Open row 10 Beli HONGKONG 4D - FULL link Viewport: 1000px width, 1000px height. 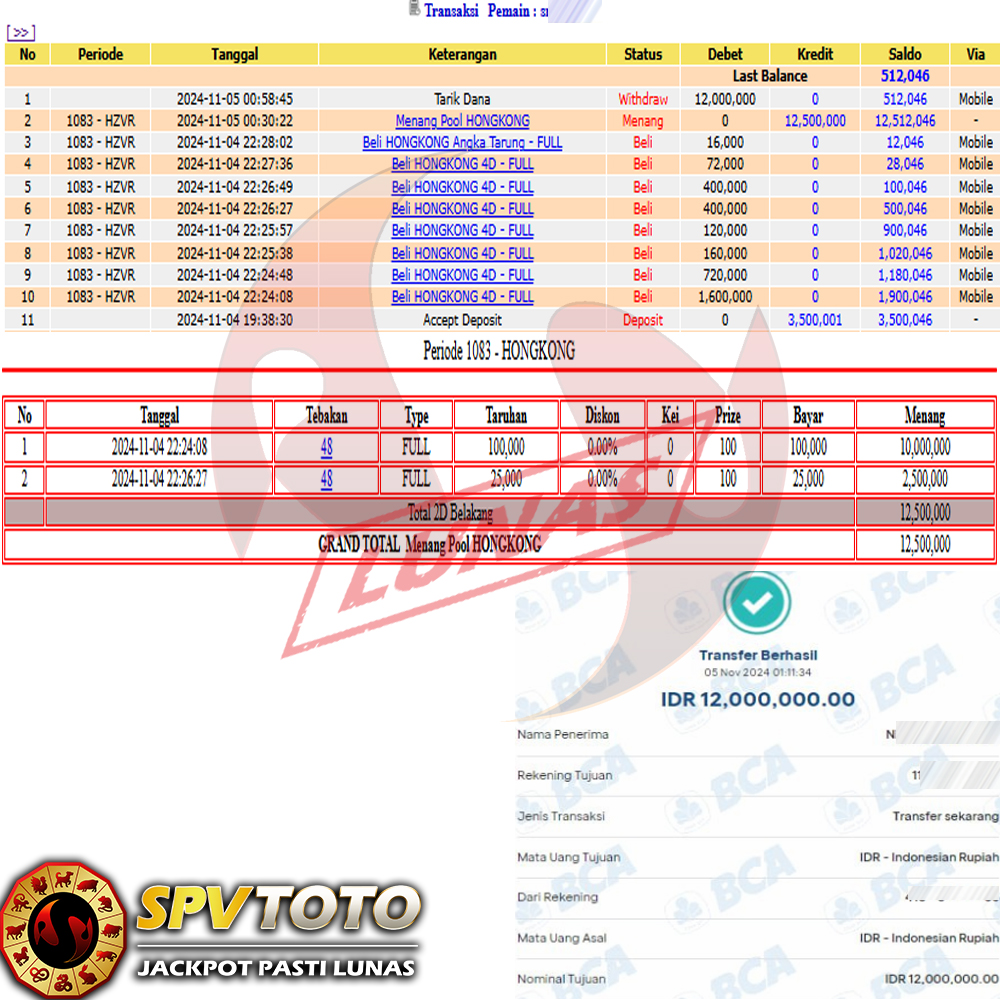coord(462,297)
